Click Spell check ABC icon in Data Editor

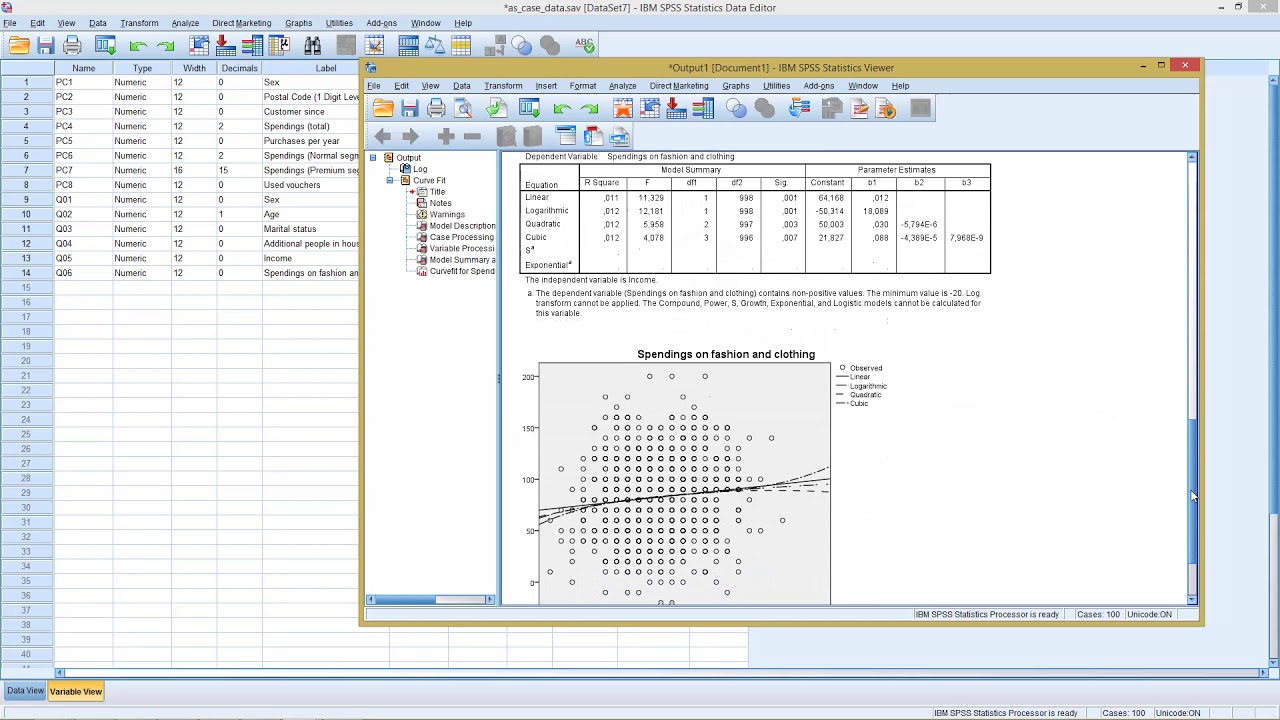coord(585,45)
